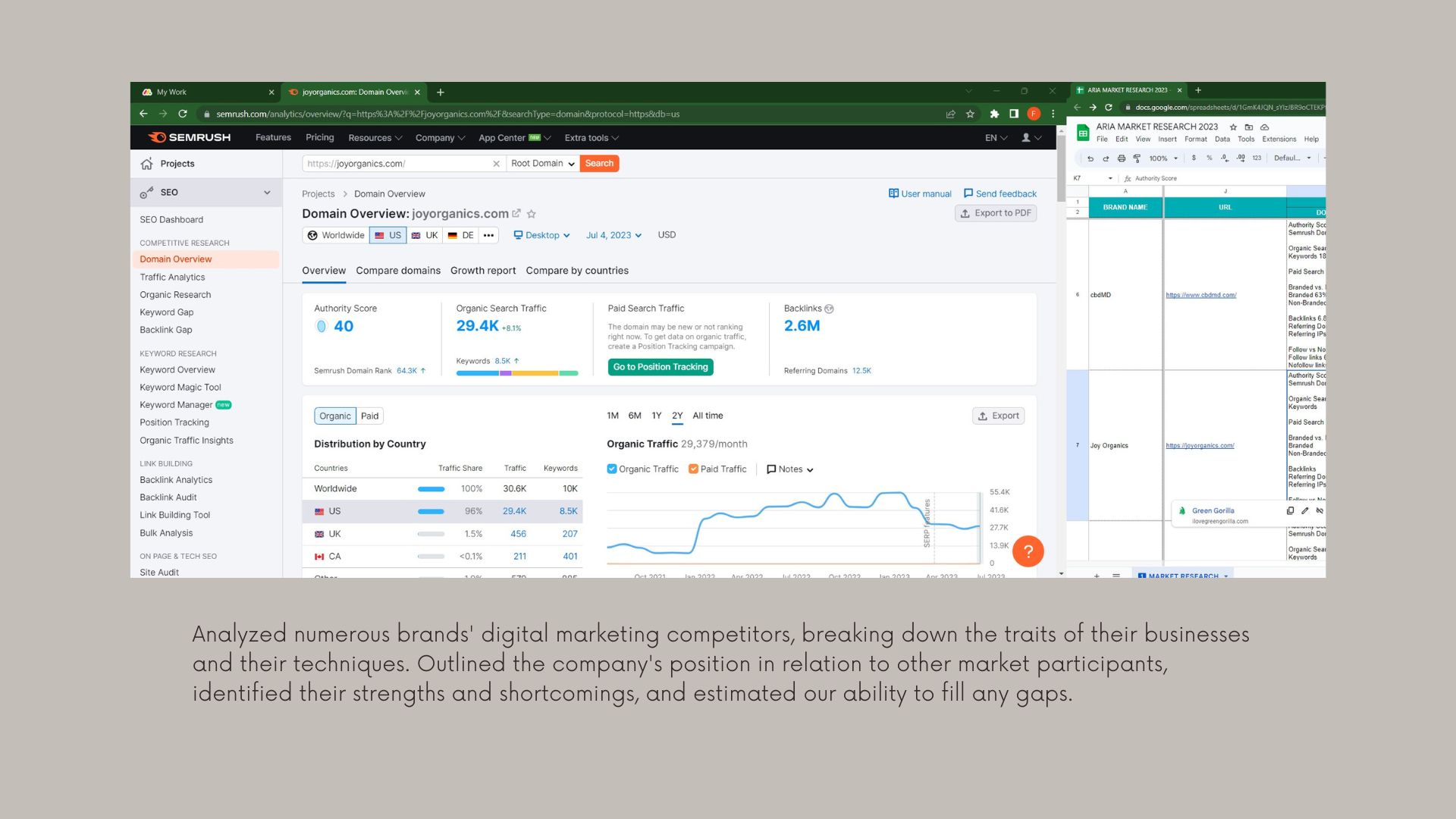
Task: Uncheck the Paid Traffic checkbox
Action: tap(693, 469)
